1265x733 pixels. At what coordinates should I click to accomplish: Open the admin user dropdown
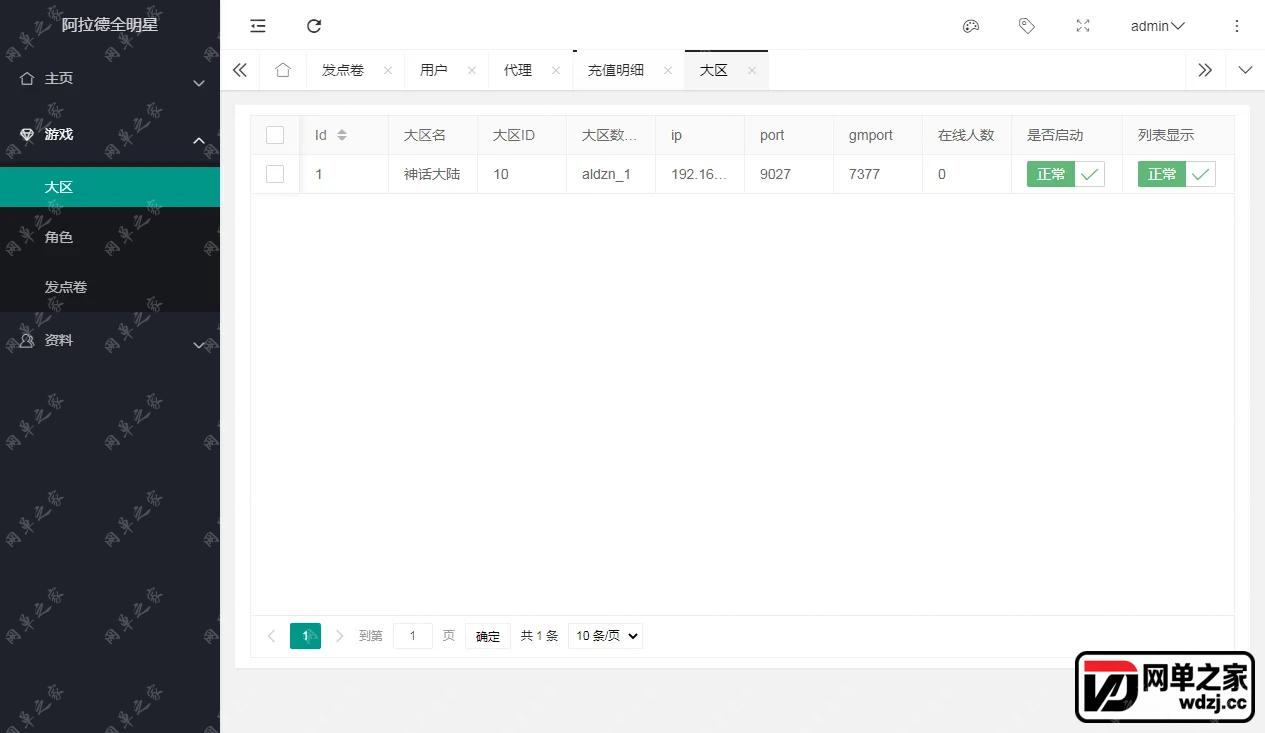pos(1157,26)
